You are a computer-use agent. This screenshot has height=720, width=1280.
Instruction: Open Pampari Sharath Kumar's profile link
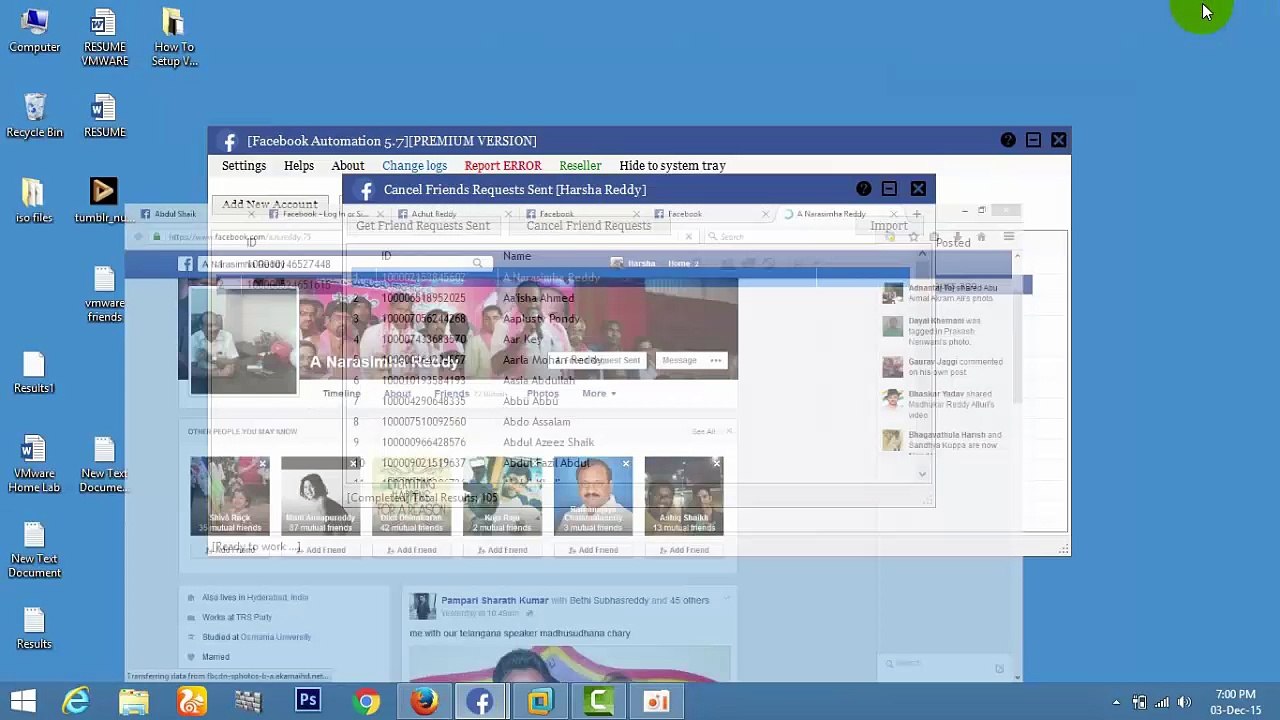495,601
